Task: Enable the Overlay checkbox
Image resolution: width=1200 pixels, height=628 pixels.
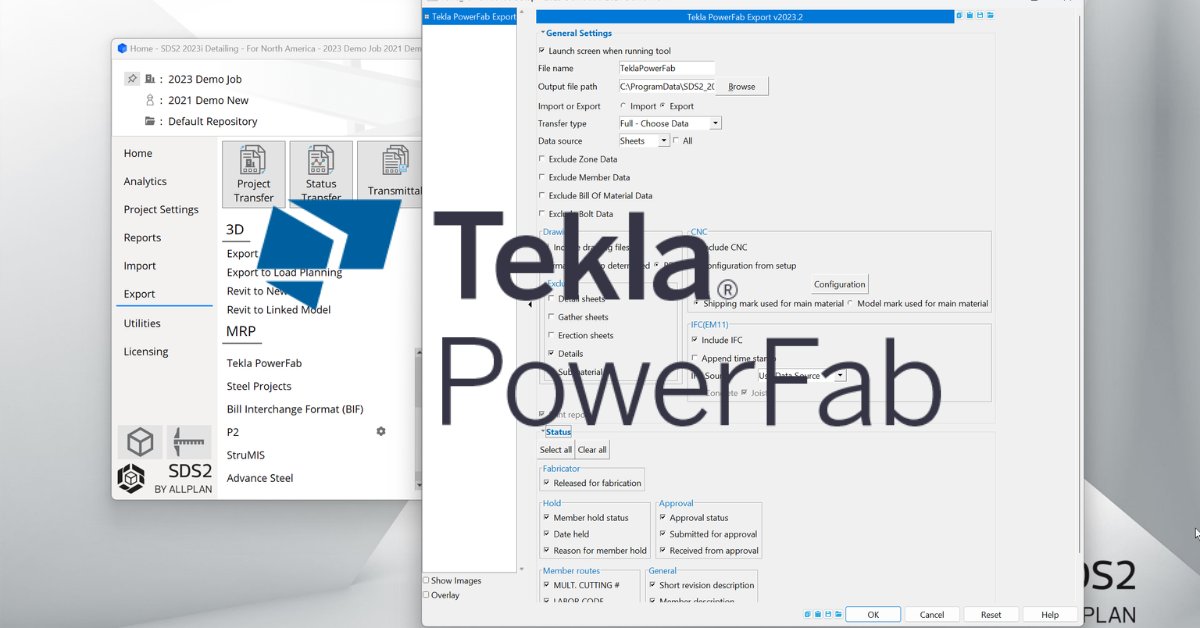Action: pyautogui.click(x=426, y=594)
